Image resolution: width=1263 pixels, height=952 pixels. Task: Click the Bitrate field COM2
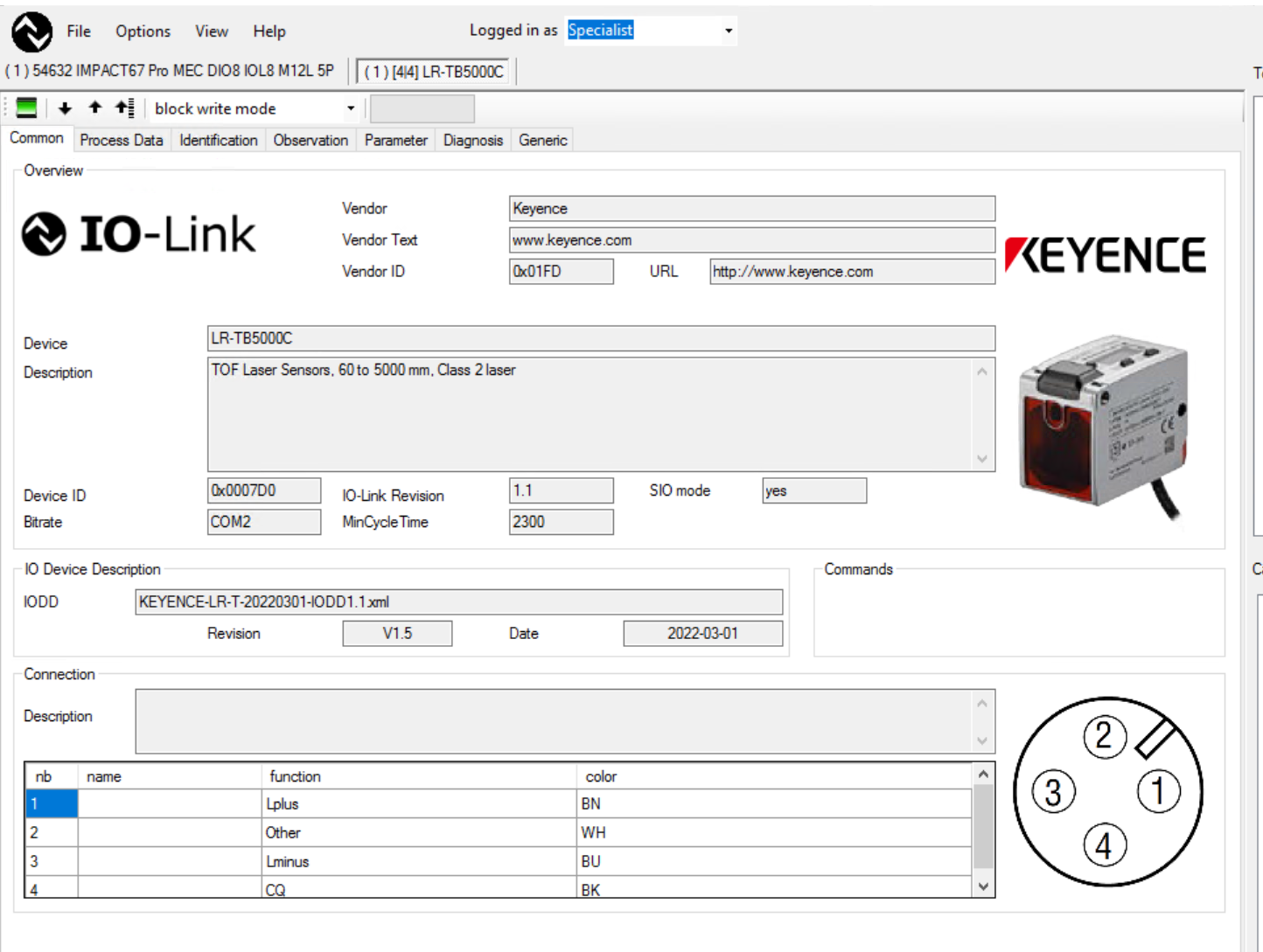click(x=264, y=522)
